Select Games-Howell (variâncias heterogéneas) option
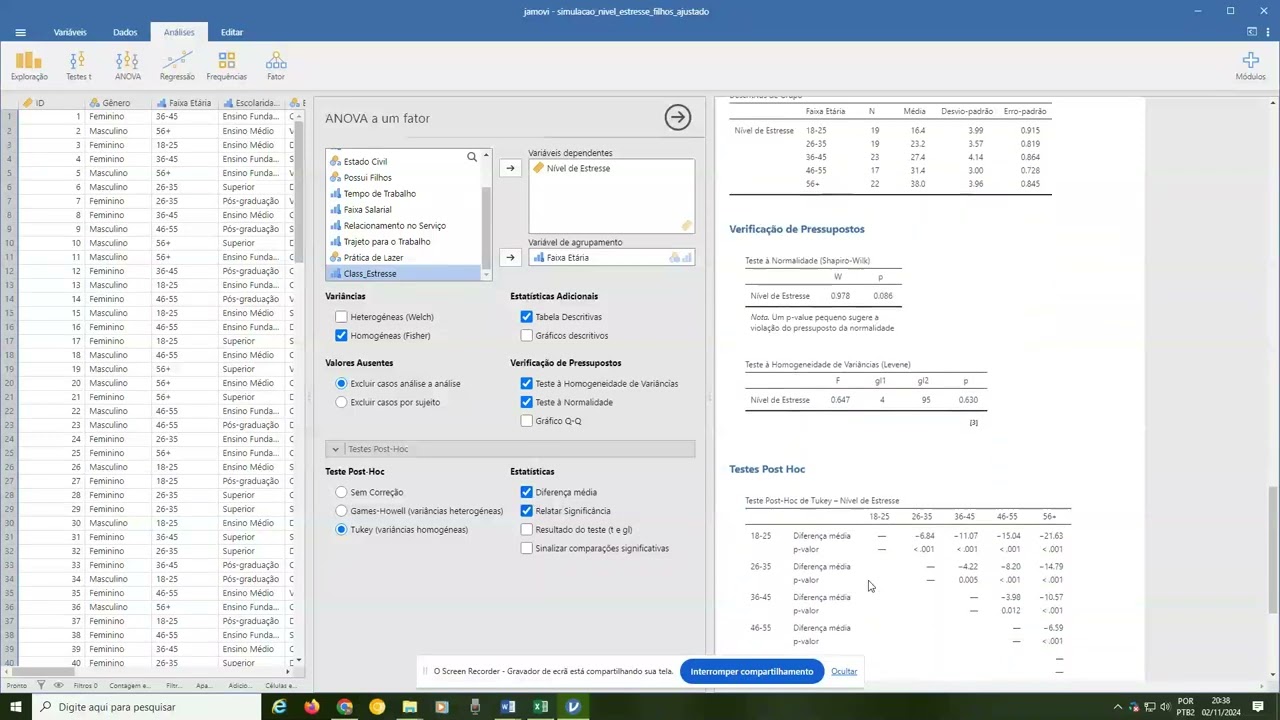 point(341,511)
